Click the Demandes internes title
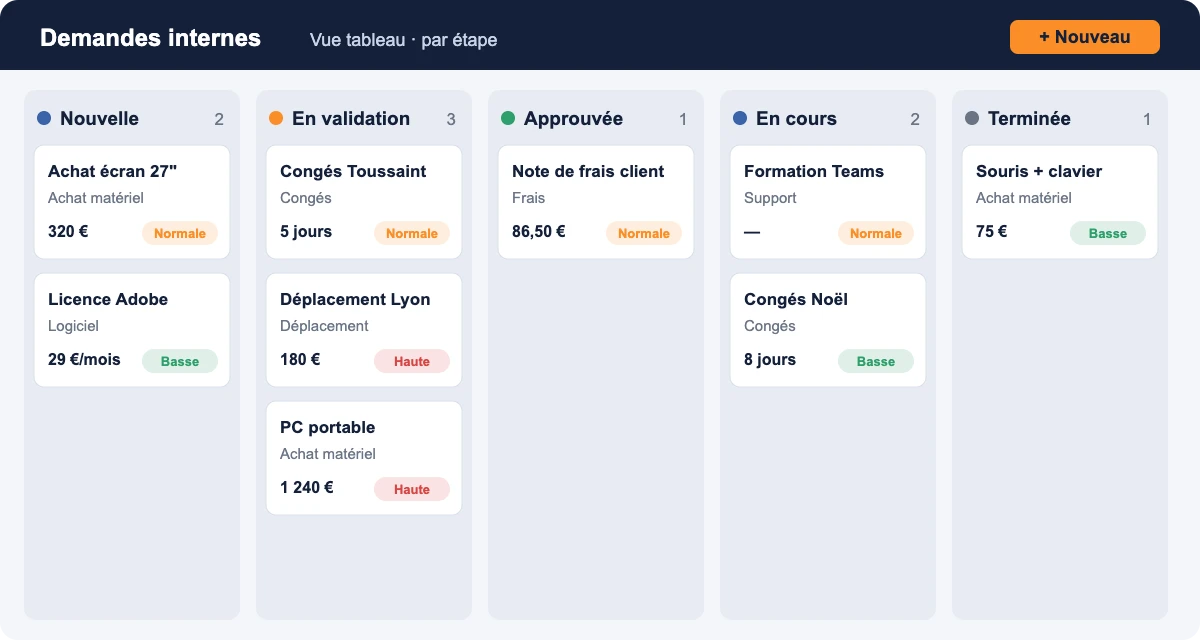 (x=150, y=38)
